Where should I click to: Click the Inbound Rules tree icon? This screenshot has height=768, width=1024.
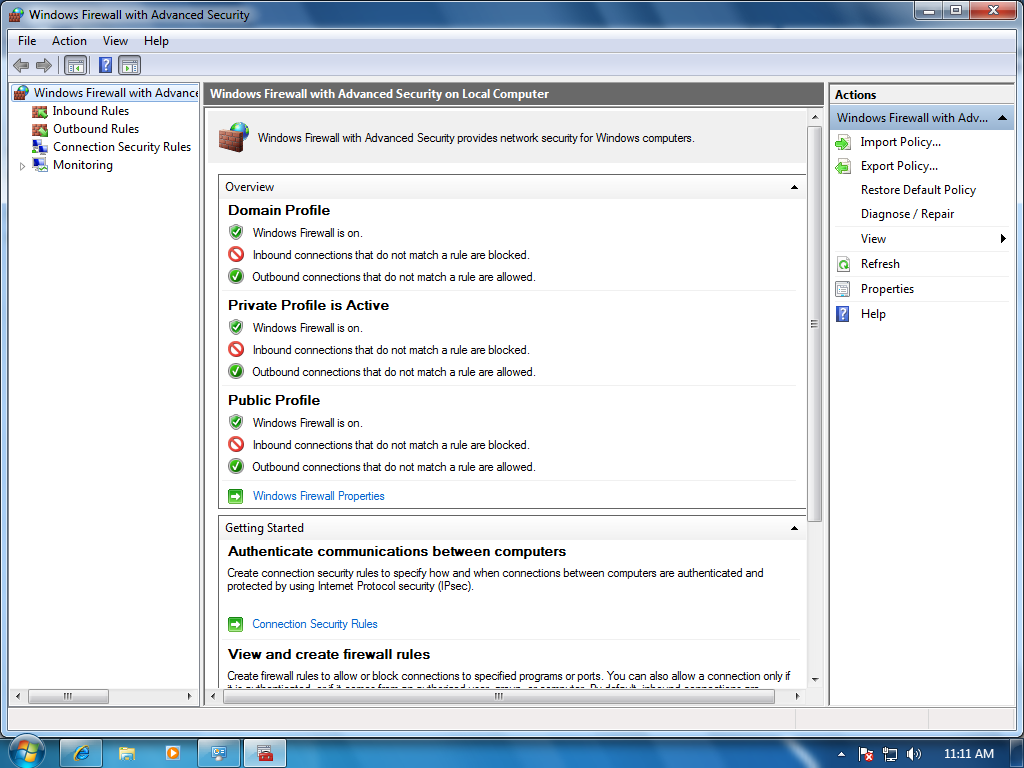(x=40, y=111)
